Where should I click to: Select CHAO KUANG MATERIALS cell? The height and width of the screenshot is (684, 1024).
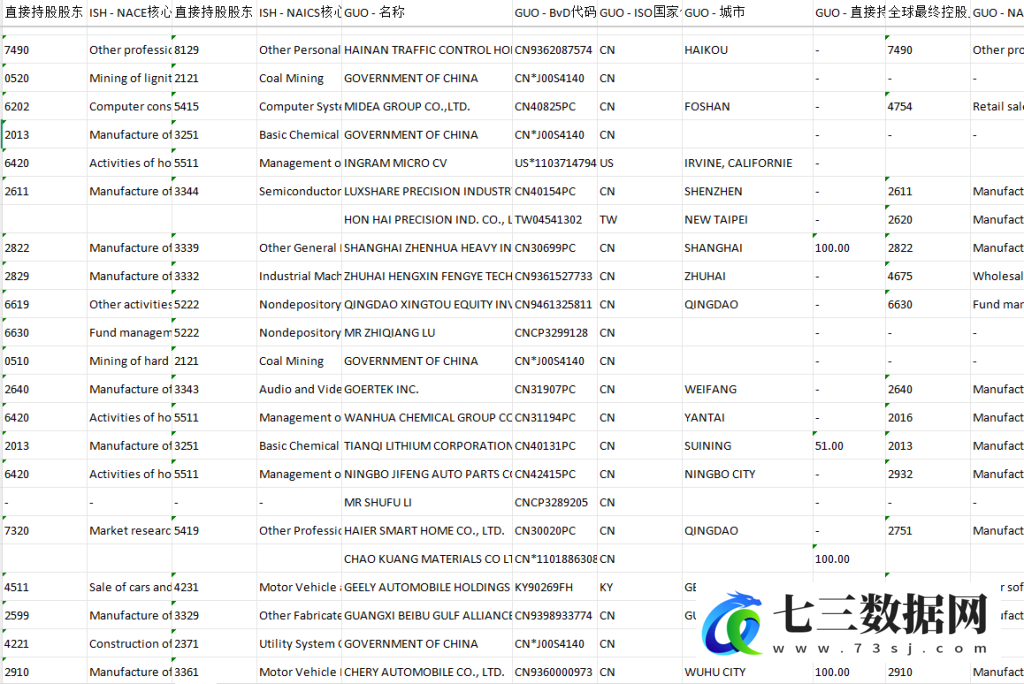427,559
